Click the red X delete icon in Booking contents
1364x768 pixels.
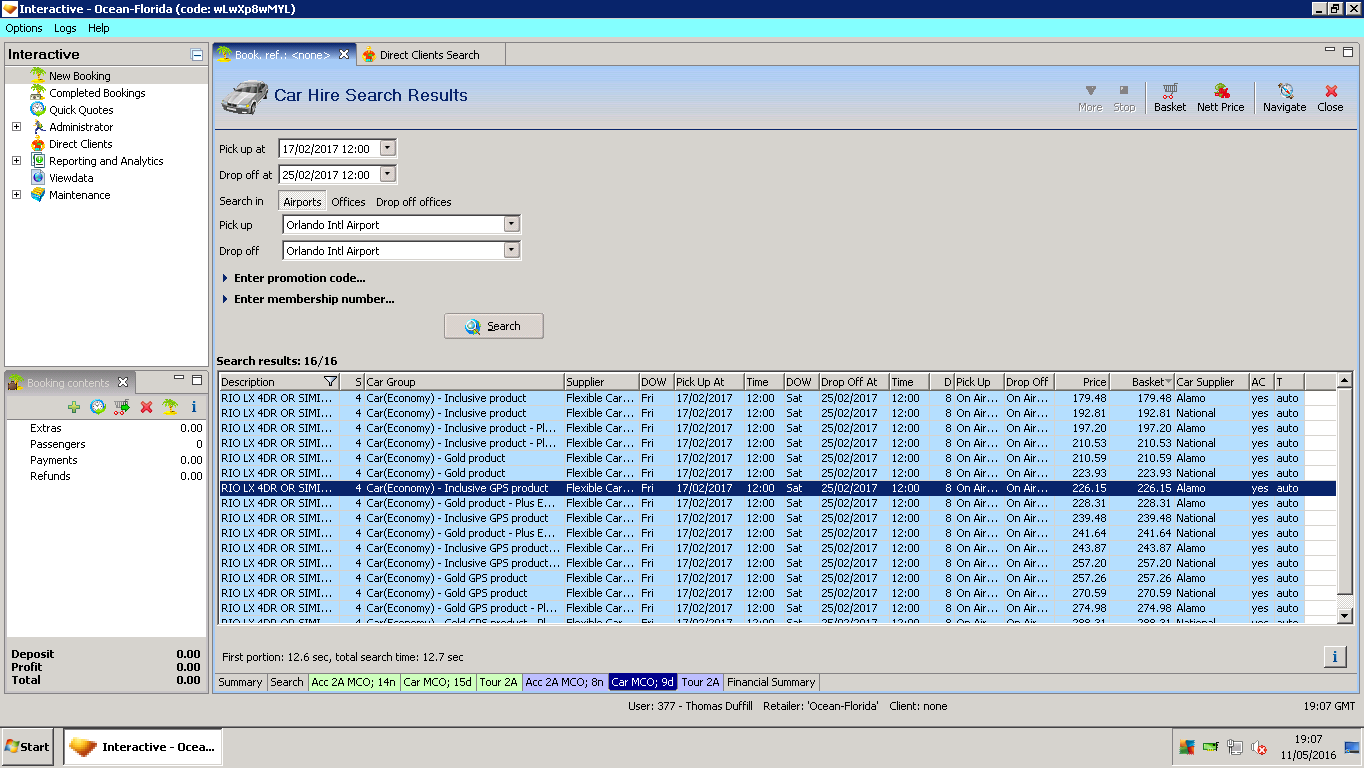(x=146, y=407)
